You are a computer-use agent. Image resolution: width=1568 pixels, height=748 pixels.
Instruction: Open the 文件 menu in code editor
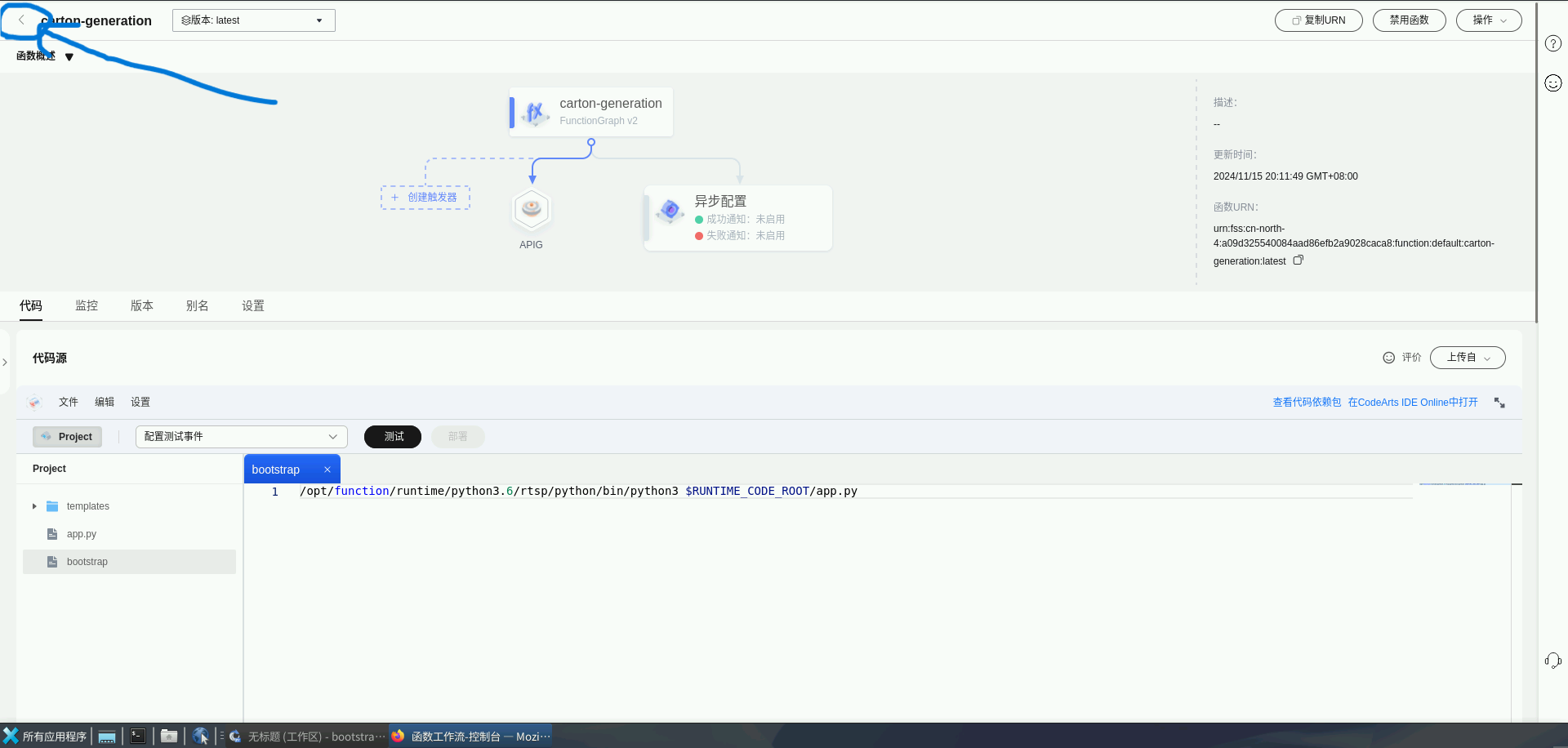[69, 402]
